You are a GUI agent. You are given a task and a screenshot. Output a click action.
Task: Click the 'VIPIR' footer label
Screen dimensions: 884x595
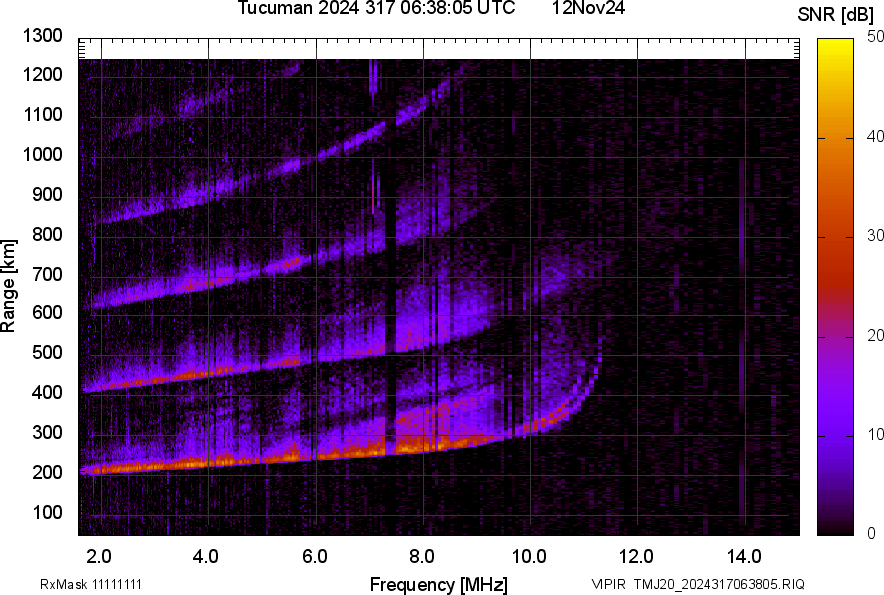click(608, 584)
